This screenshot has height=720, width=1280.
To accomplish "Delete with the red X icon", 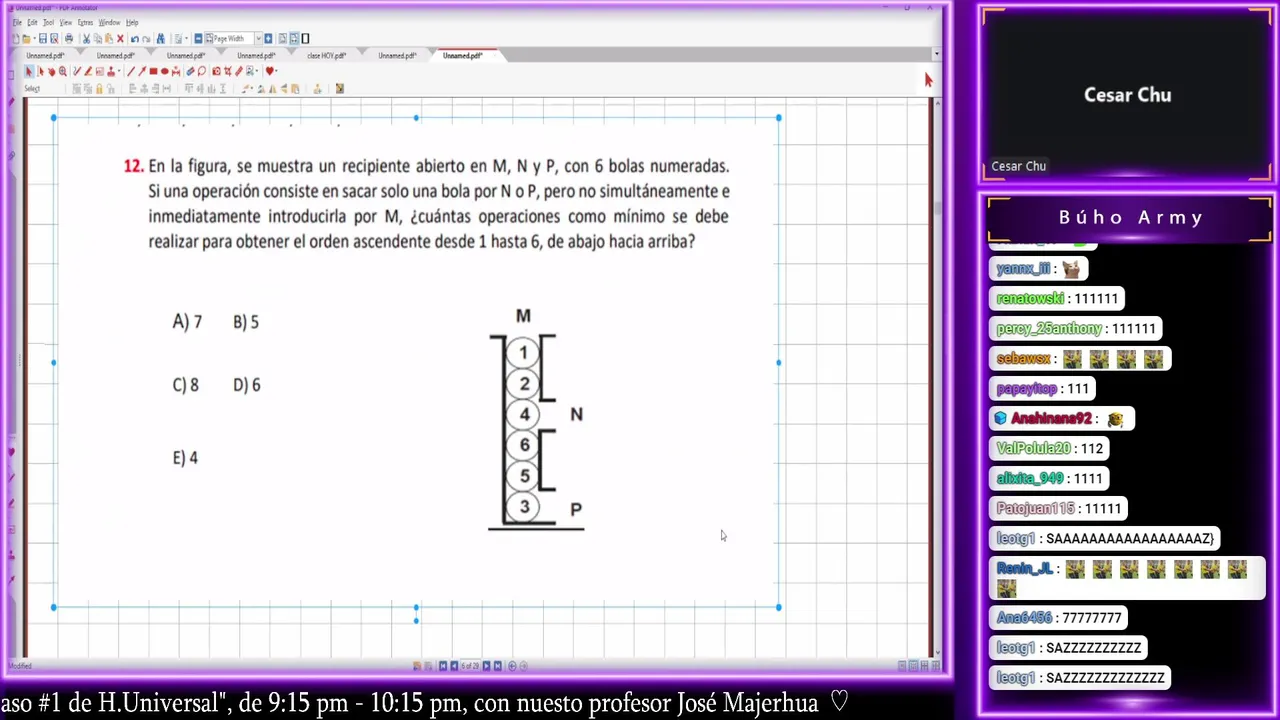I will click(x=121, y=39).
